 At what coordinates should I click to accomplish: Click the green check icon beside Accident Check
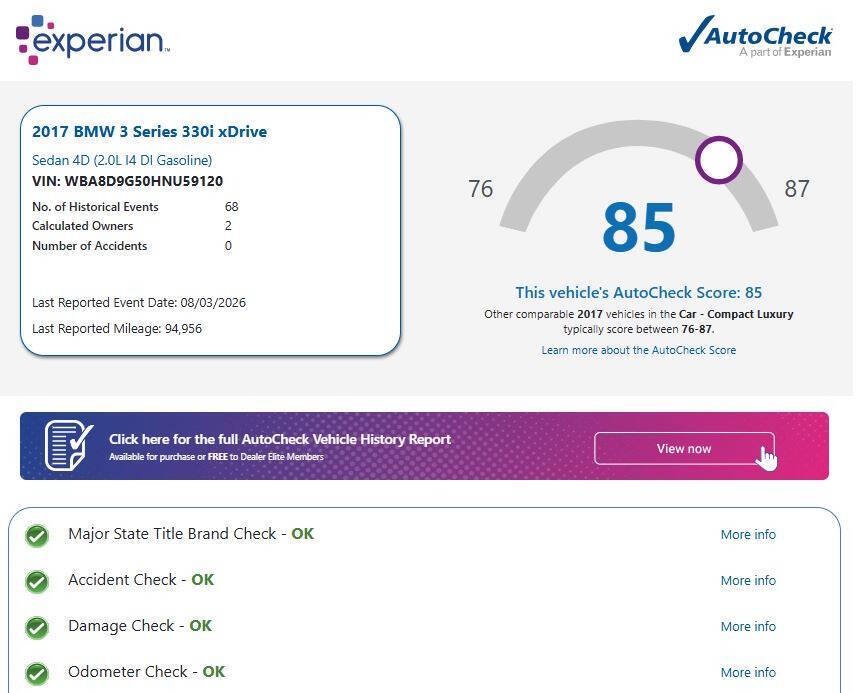tap(37, 582)
